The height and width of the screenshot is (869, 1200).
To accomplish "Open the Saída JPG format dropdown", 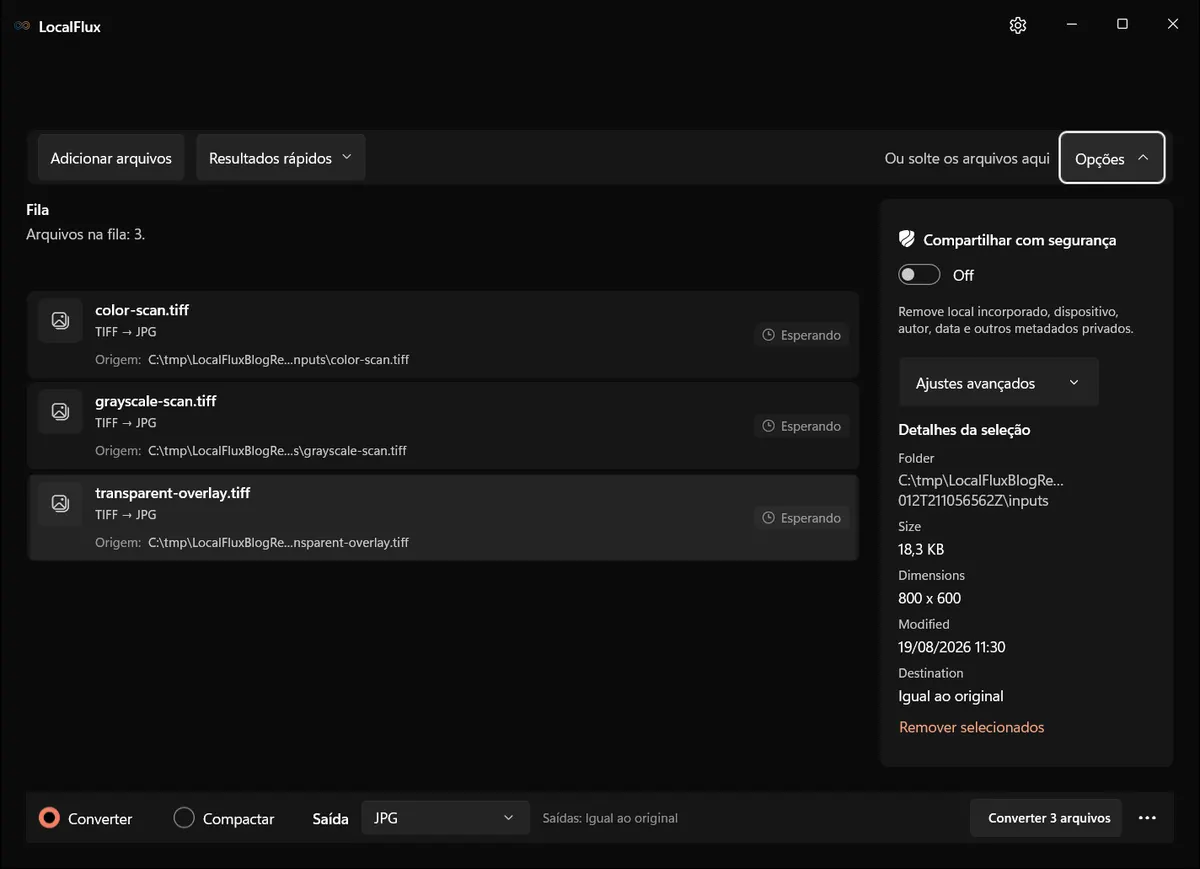I will point(445,818).
